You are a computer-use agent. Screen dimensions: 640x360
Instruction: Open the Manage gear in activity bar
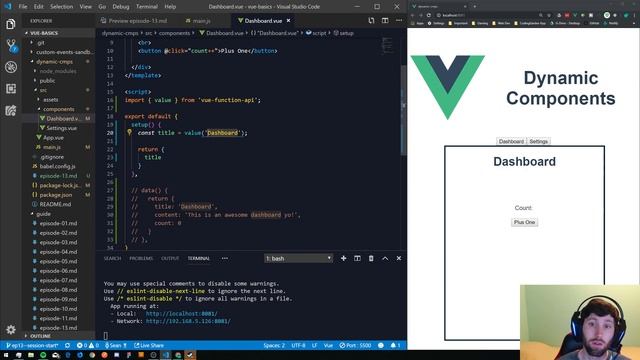coord(11,329)
